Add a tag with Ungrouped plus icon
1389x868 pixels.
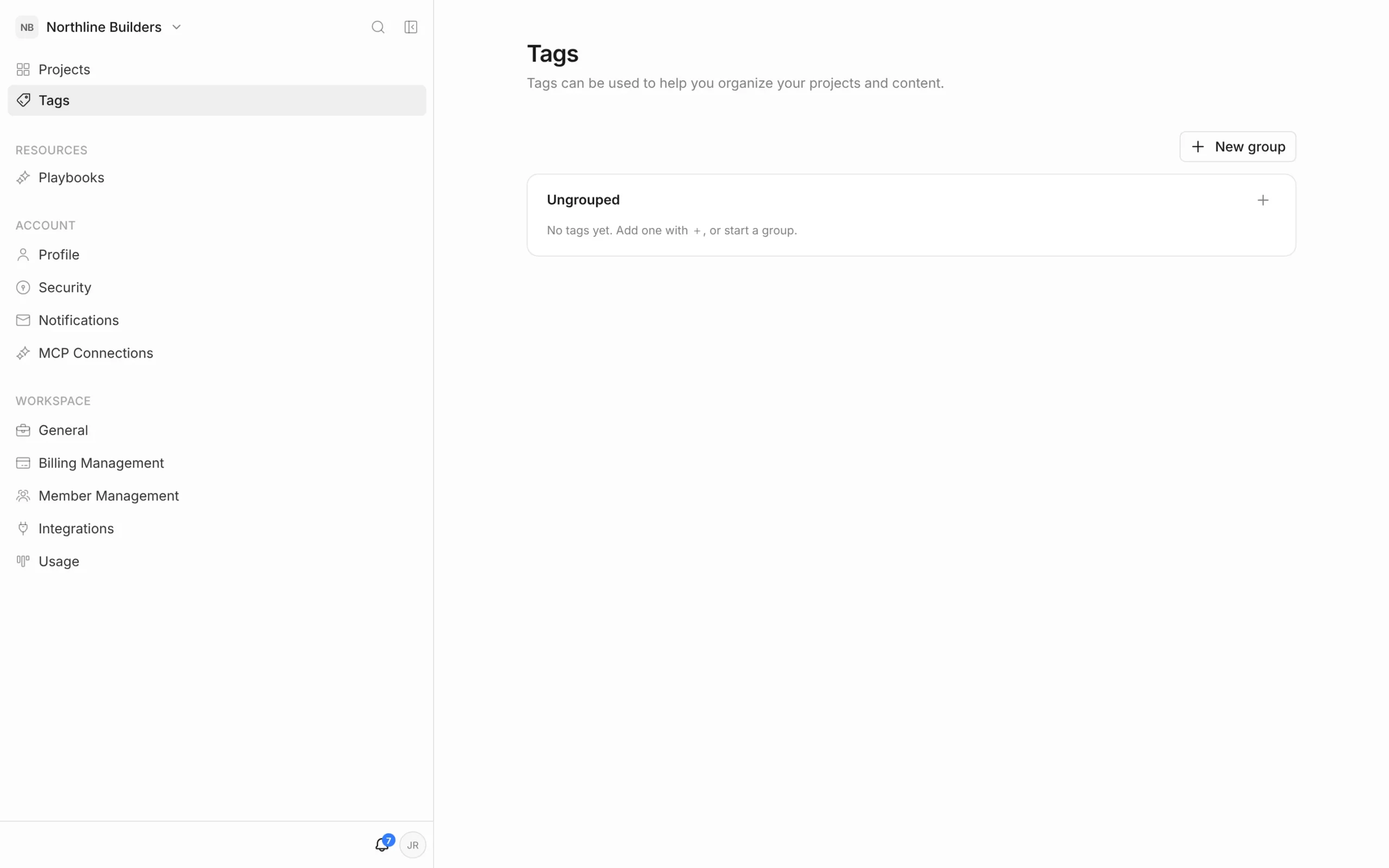click(1263, 200)
